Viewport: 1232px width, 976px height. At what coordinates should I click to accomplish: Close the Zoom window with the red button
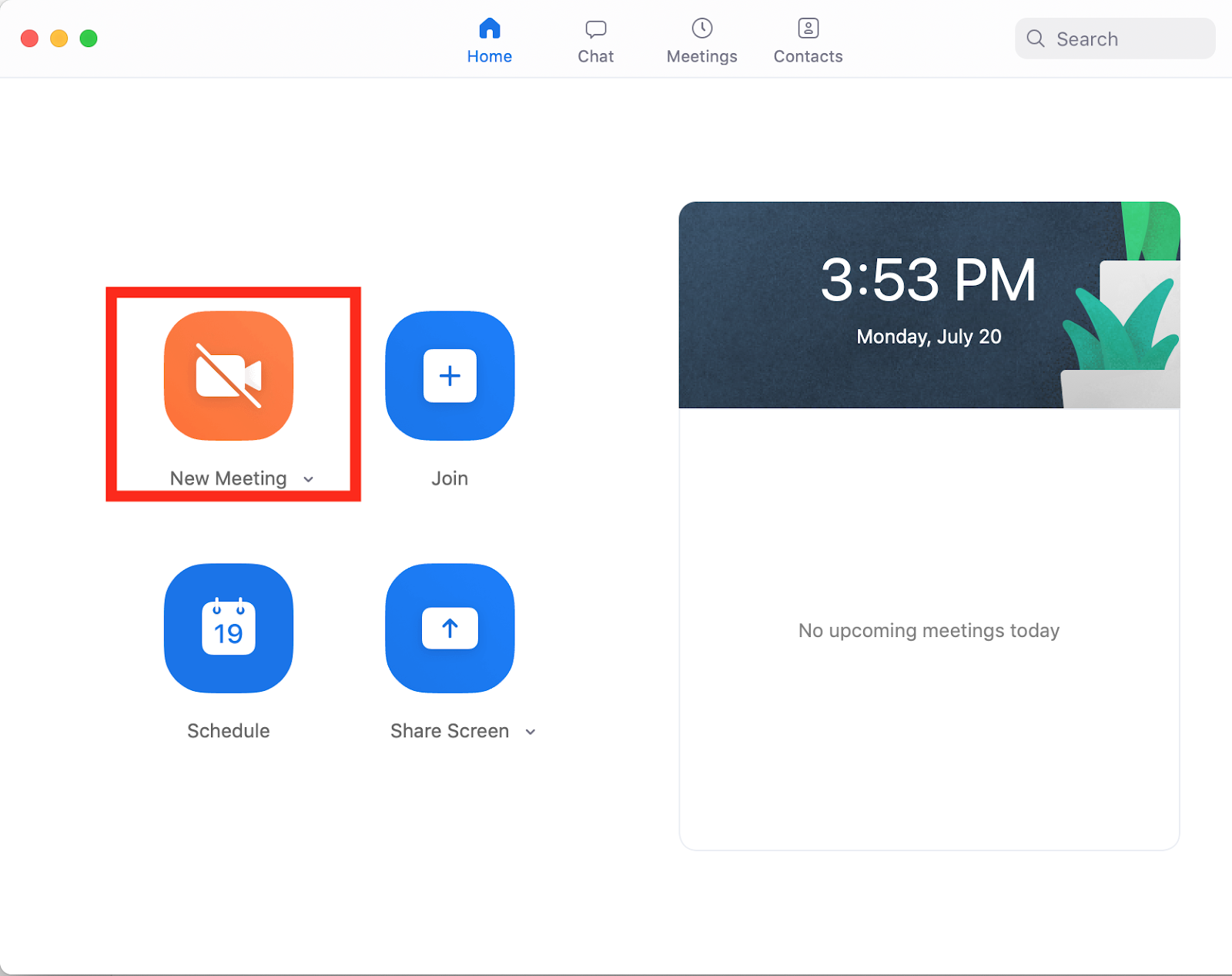coord(29,39)
